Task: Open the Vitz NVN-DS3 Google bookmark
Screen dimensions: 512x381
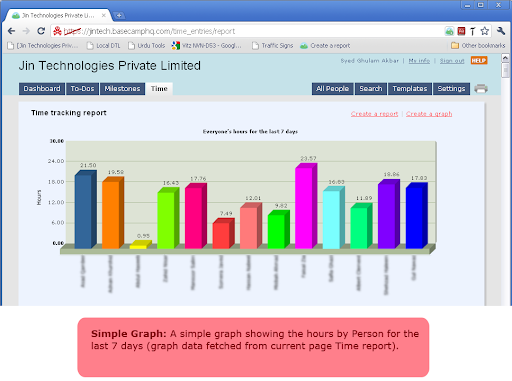Action: click(x=206, y=46)
